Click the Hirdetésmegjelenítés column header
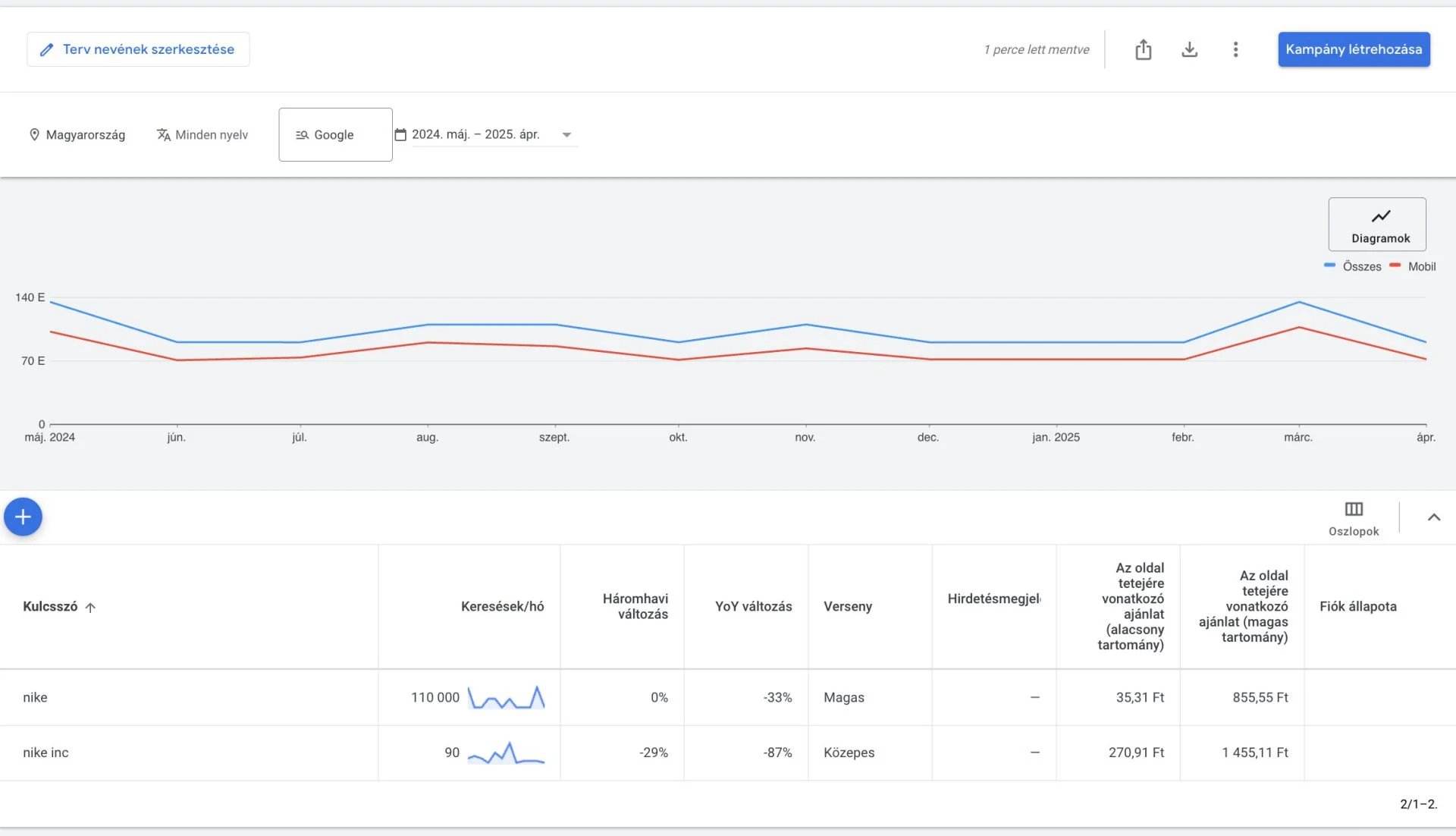Screen dimensions: 1456x836 [x=994, y=599]
